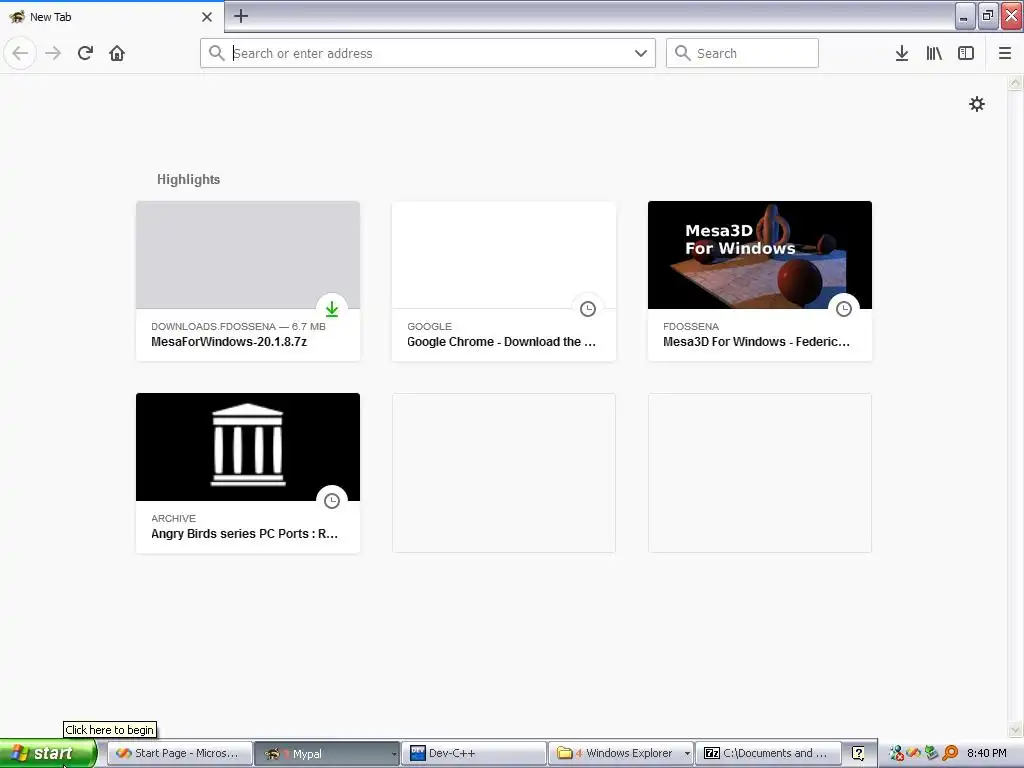Minimize the Mypal browser window

(965, 16)
